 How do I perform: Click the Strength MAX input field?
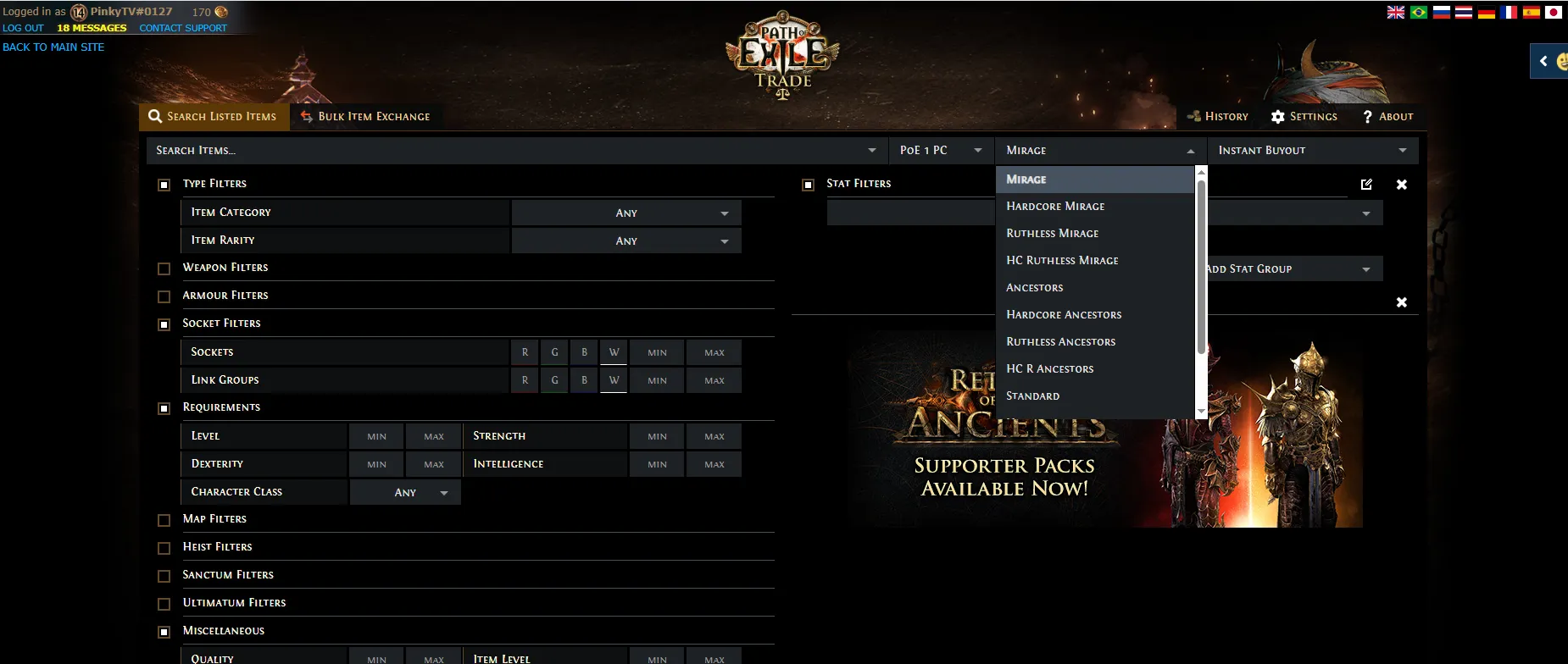click(x=714, y=436)
